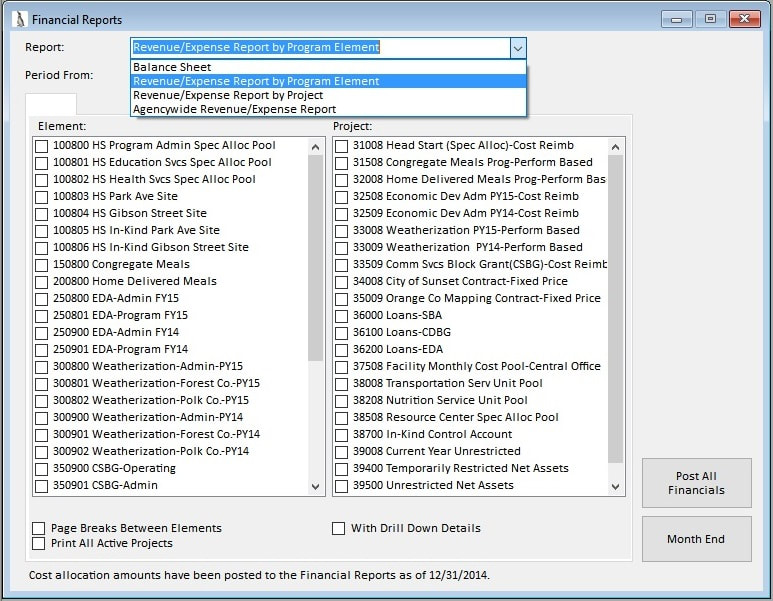Enable 39500 Unrestricted Net Assets project
Screen dimensions: 773x601
[341, 486]
